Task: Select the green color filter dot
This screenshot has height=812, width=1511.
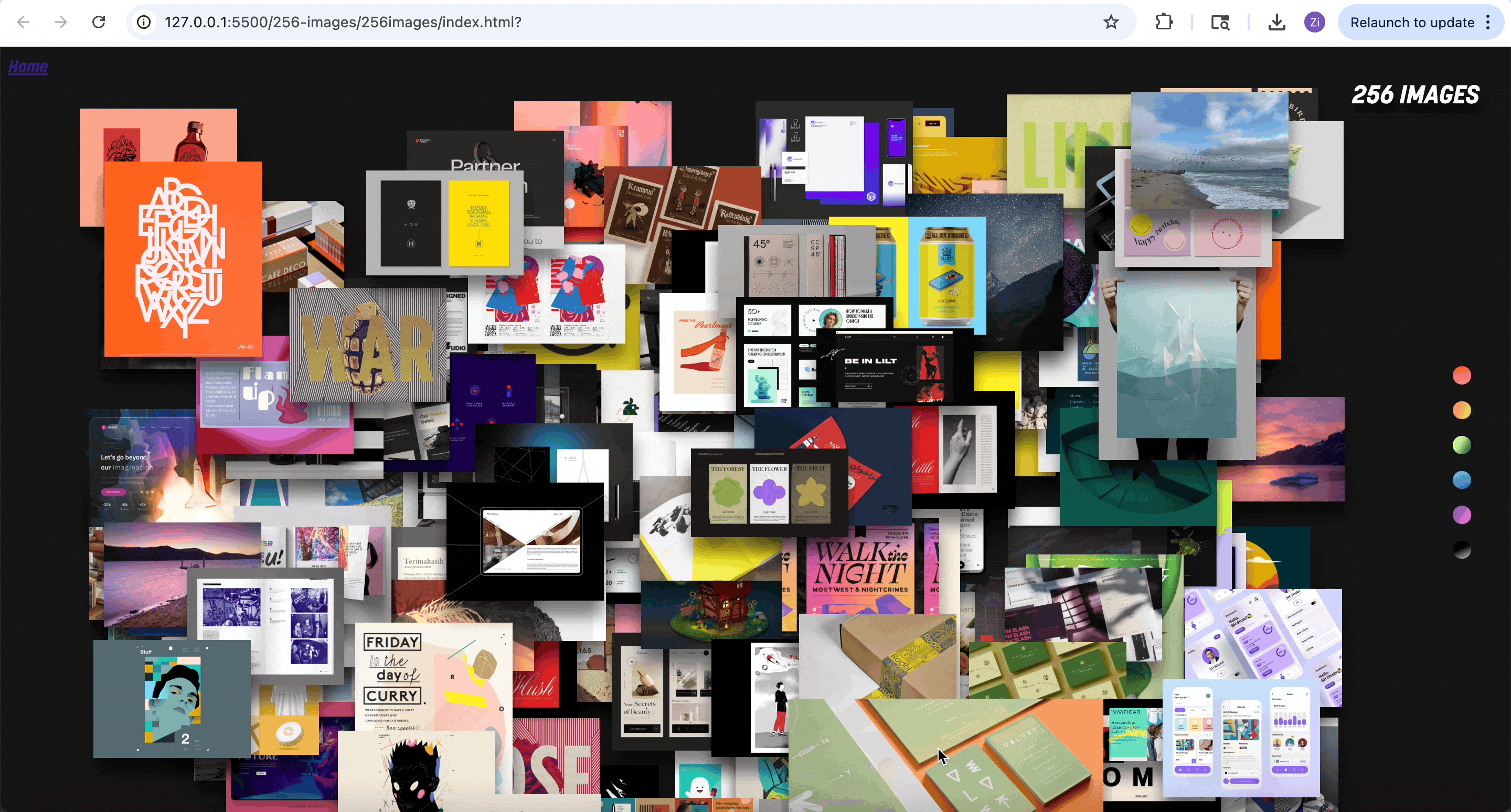Action: click(x=1461, y=445)
